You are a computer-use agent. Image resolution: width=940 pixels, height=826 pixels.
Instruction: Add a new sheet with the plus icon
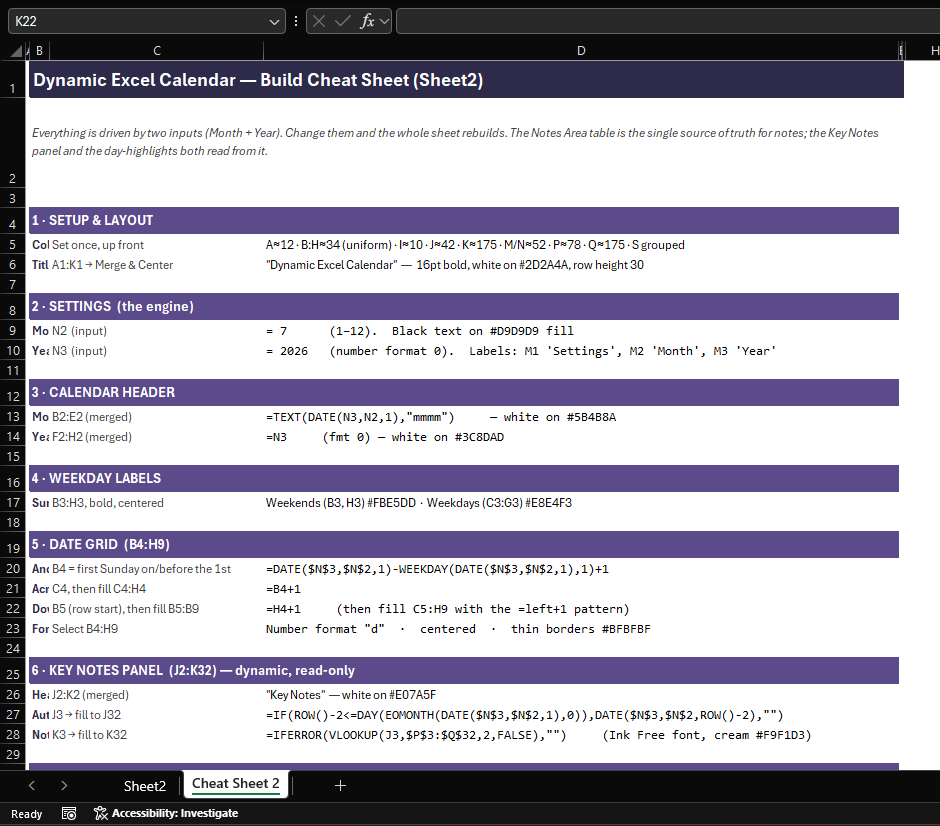(x=340, y=785)
